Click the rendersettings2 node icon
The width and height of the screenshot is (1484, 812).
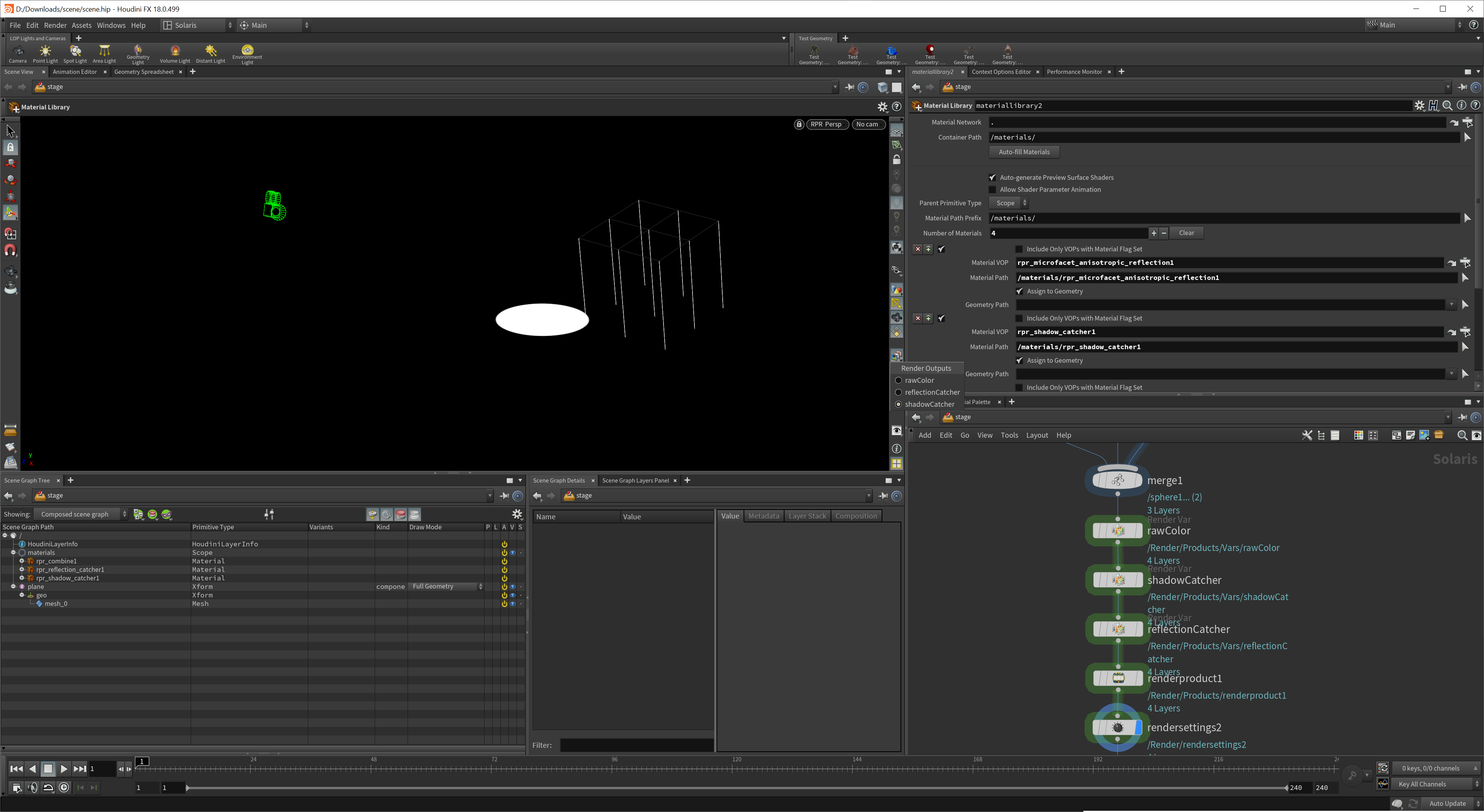(1117, 727)
